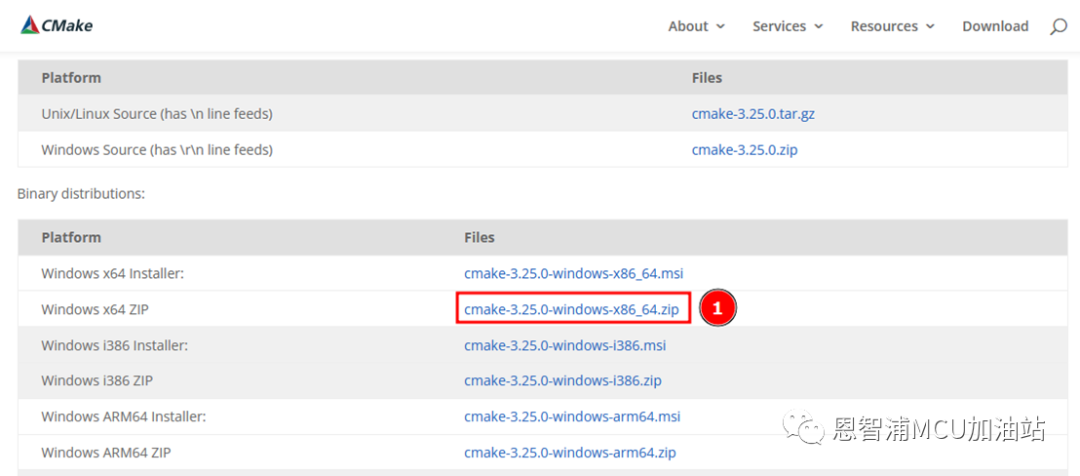Select 'Windows x64 Installer:' row label

click(x=113, y=273)
